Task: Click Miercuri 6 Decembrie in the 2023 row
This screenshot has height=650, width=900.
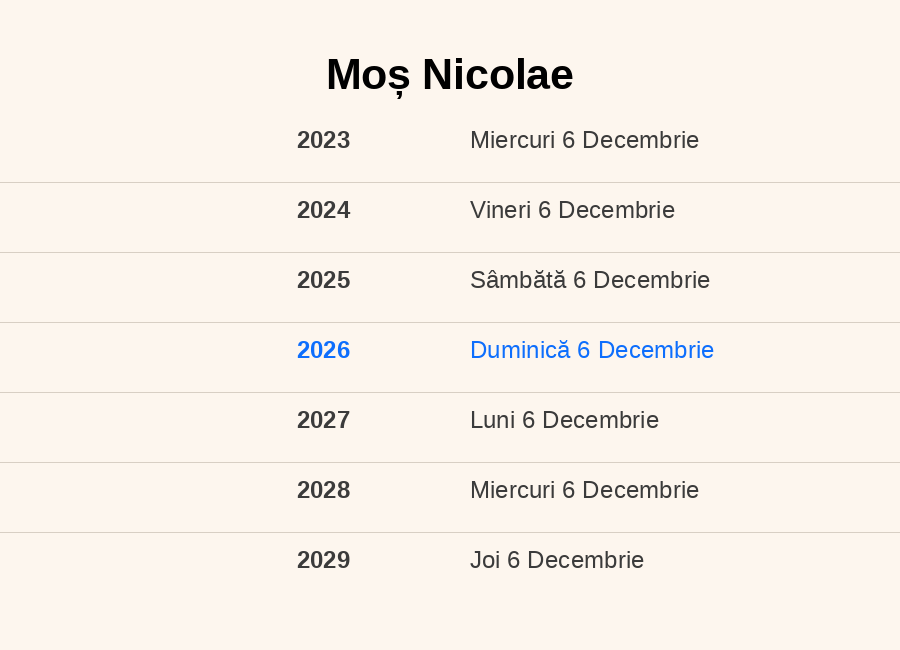Action: tap(584, 140)
